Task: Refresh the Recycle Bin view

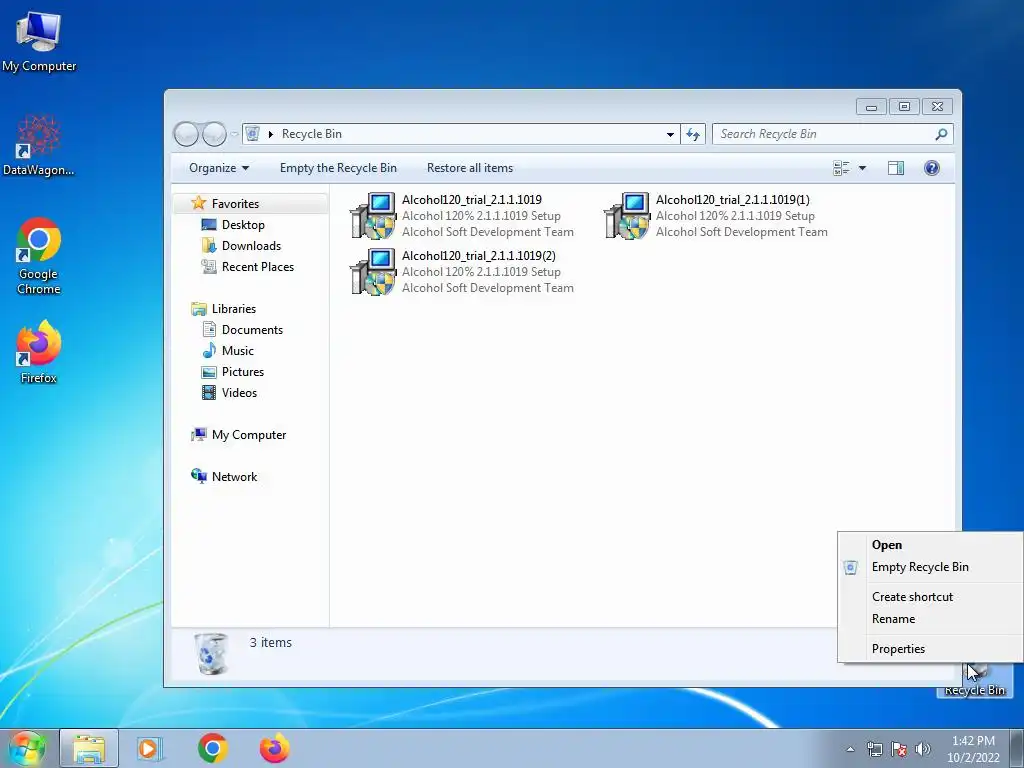Action: pos(693,134)
